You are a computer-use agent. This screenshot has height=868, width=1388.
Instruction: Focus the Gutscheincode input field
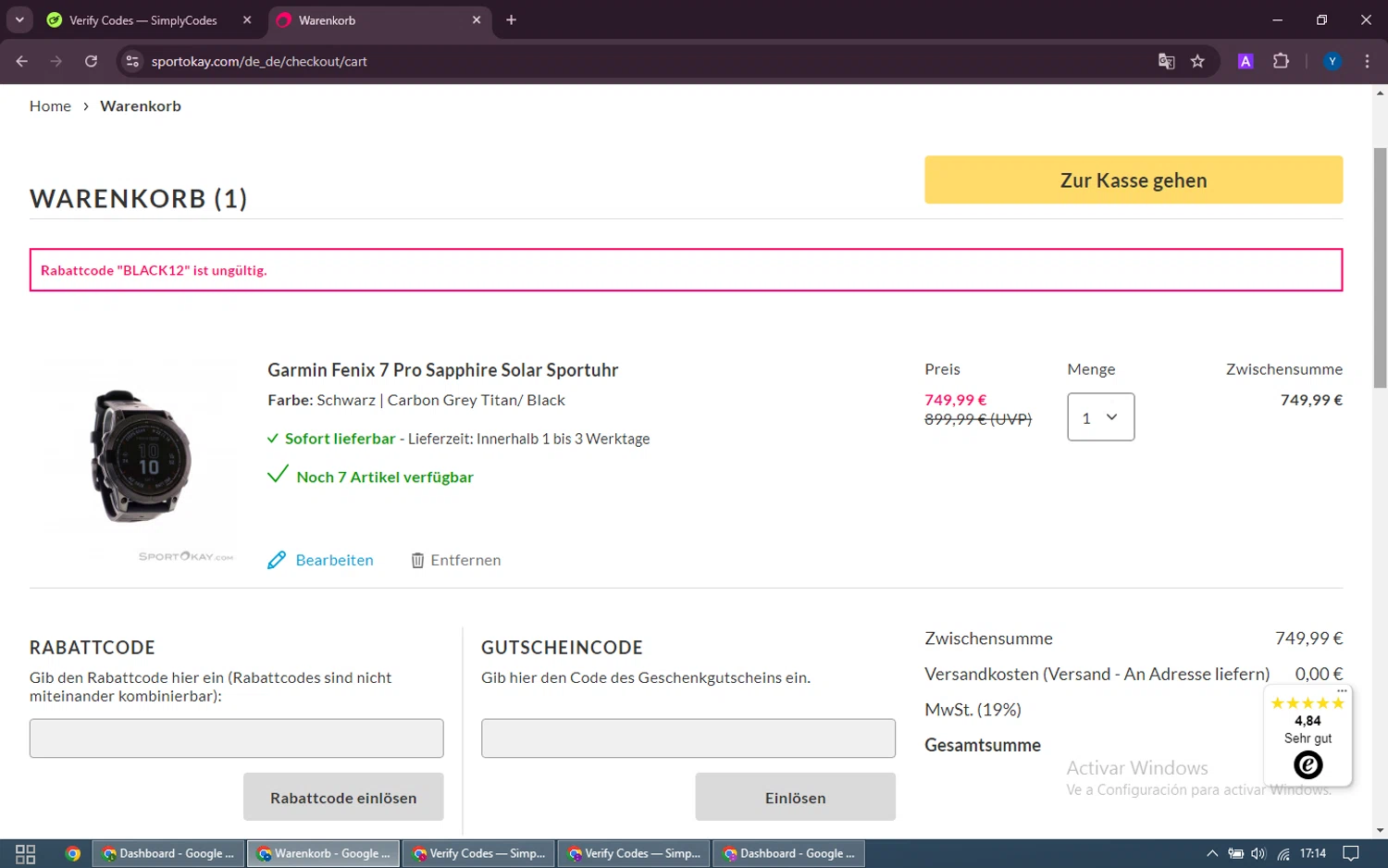coord(688,738)
